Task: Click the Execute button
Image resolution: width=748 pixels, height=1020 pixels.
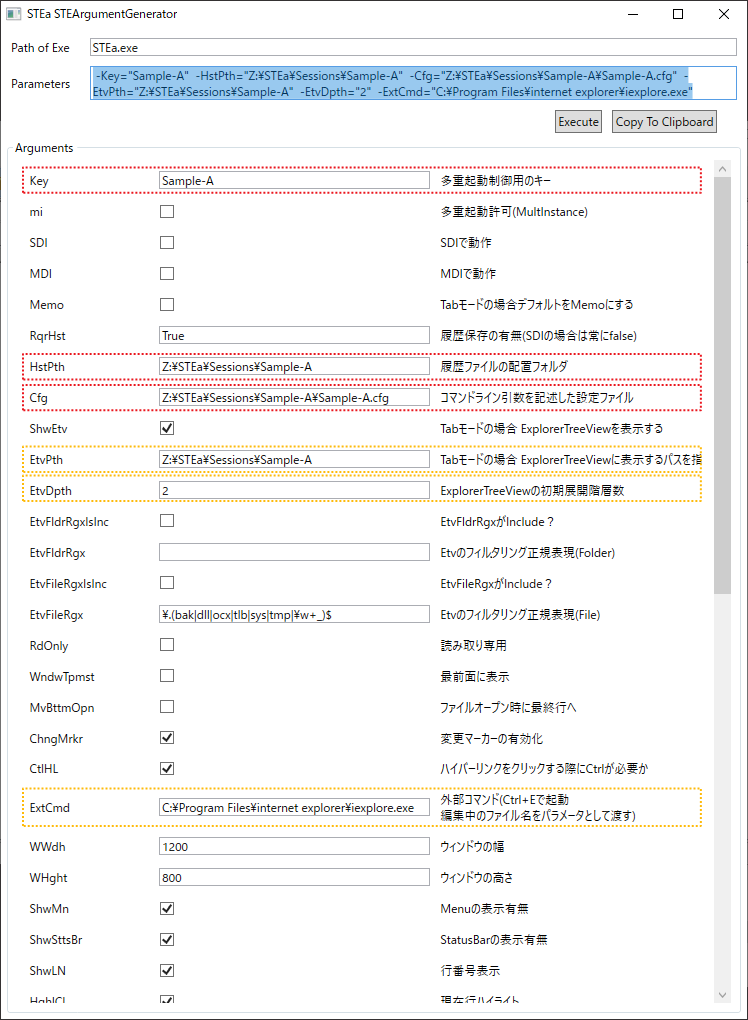Action: [x=578, y=122]
